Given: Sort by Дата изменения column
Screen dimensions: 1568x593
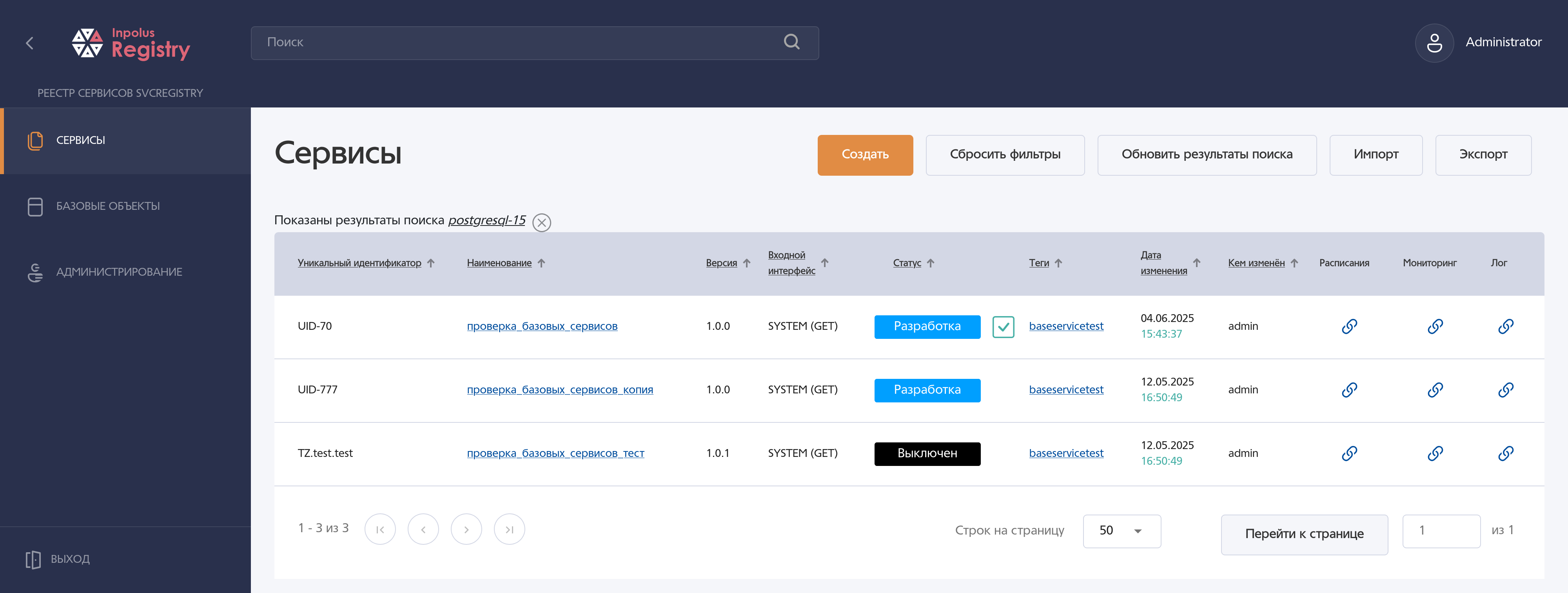Looking at the screenshot, I should coord(1170,263).
